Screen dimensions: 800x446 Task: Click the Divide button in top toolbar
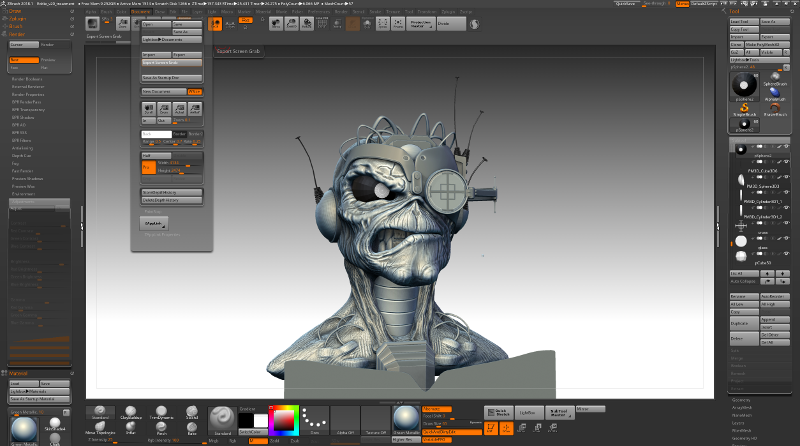(451, 23)
